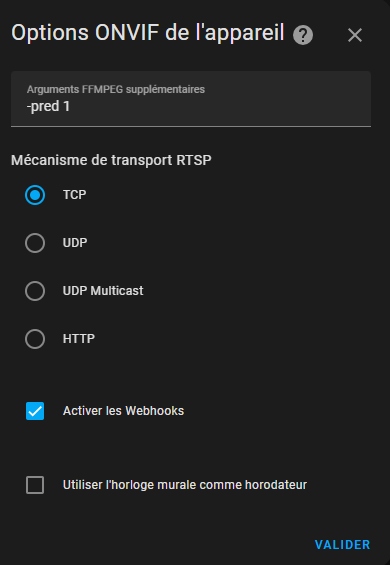Click the "UDP Multicast" label text

(103, 291)
